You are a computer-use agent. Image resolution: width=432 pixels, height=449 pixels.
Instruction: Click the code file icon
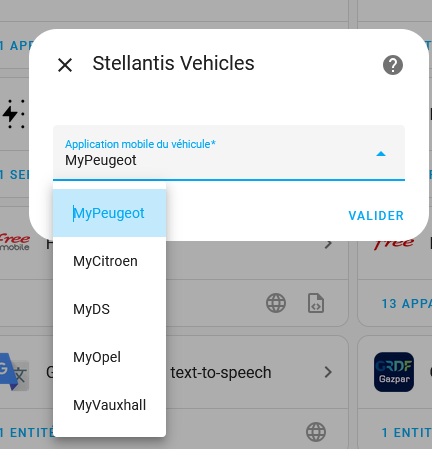click(x=316, y=303)
